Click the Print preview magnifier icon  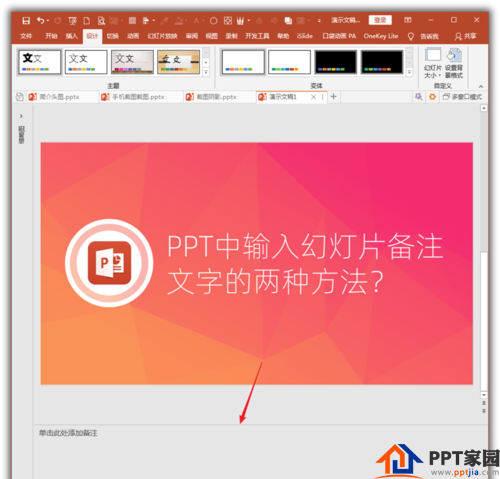pyautogui.click(x=101, y=21)
